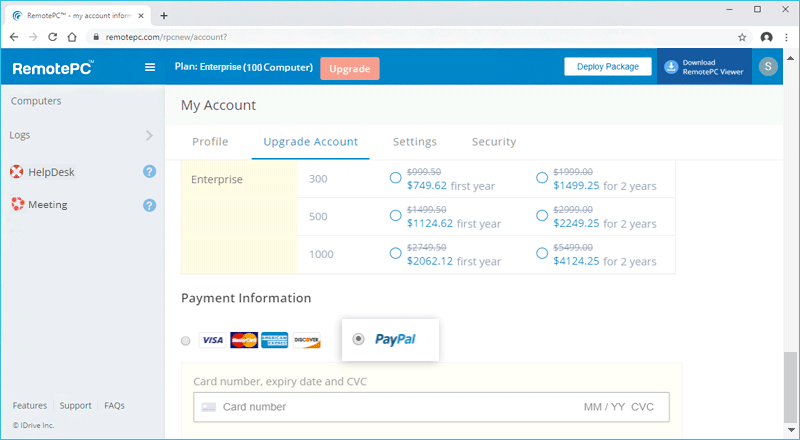The width and height of the screenshot is (800, 440).
Task: Switch to the Security tab
Action: pos(494,142)
